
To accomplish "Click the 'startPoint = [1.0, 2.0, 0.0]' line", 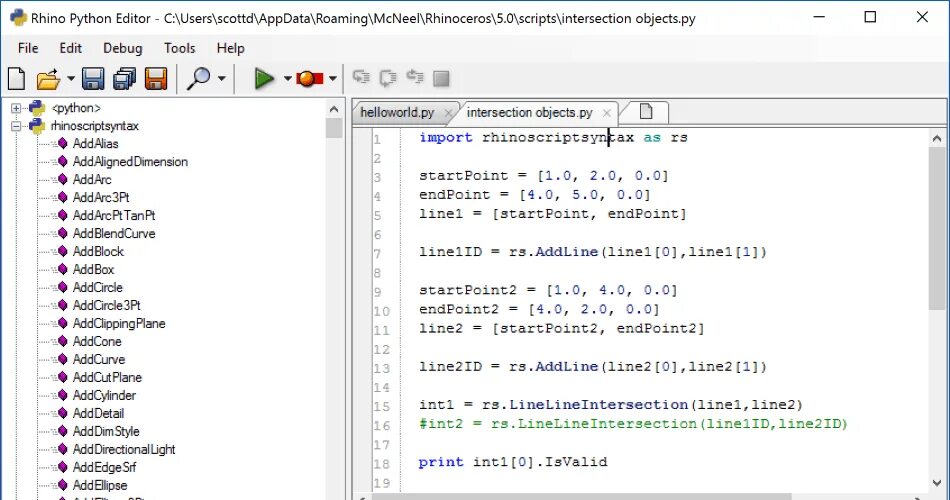I will pos(543,176).
